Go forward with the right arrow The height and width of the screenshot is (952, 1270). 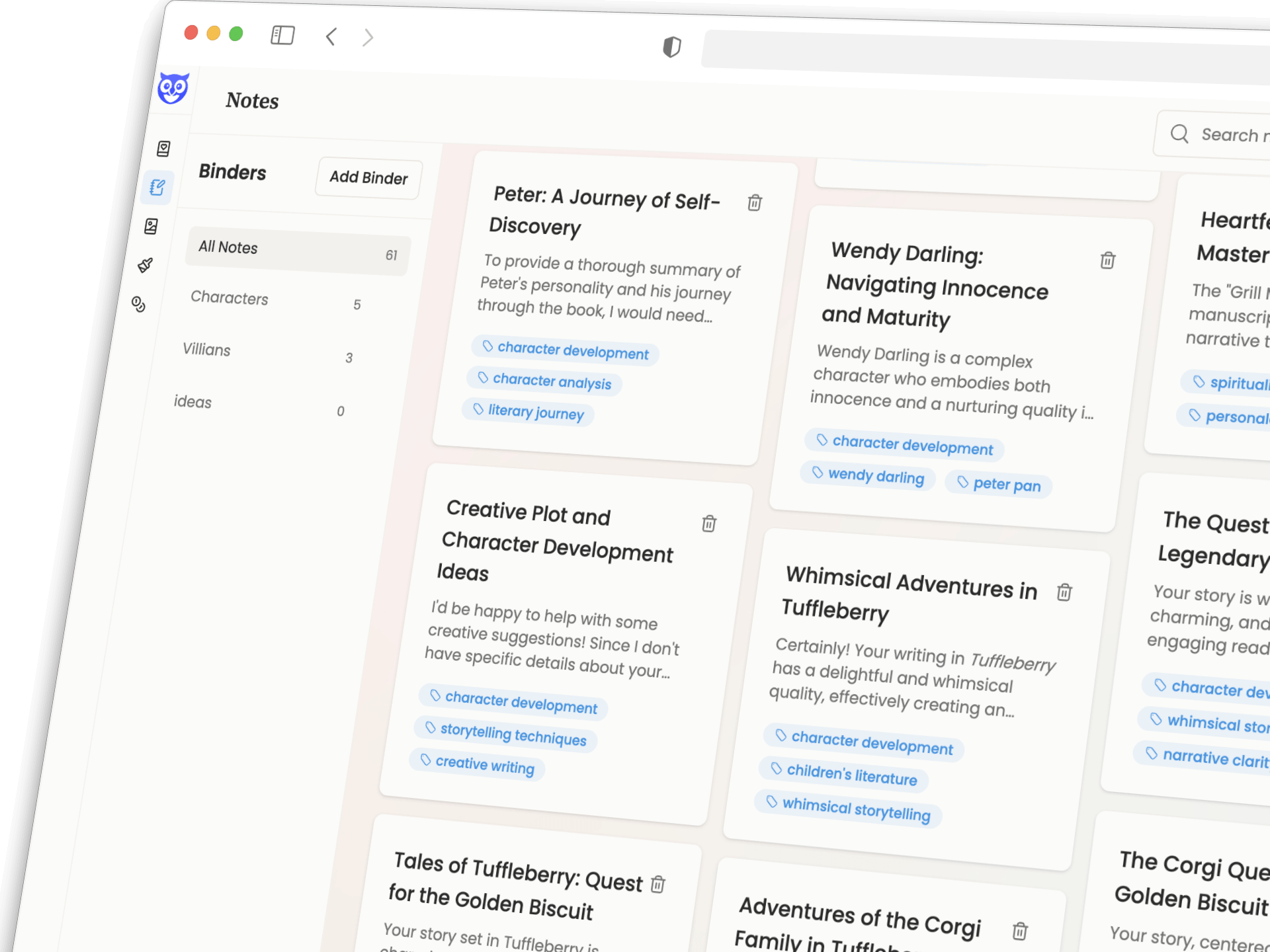click(368, 38)
